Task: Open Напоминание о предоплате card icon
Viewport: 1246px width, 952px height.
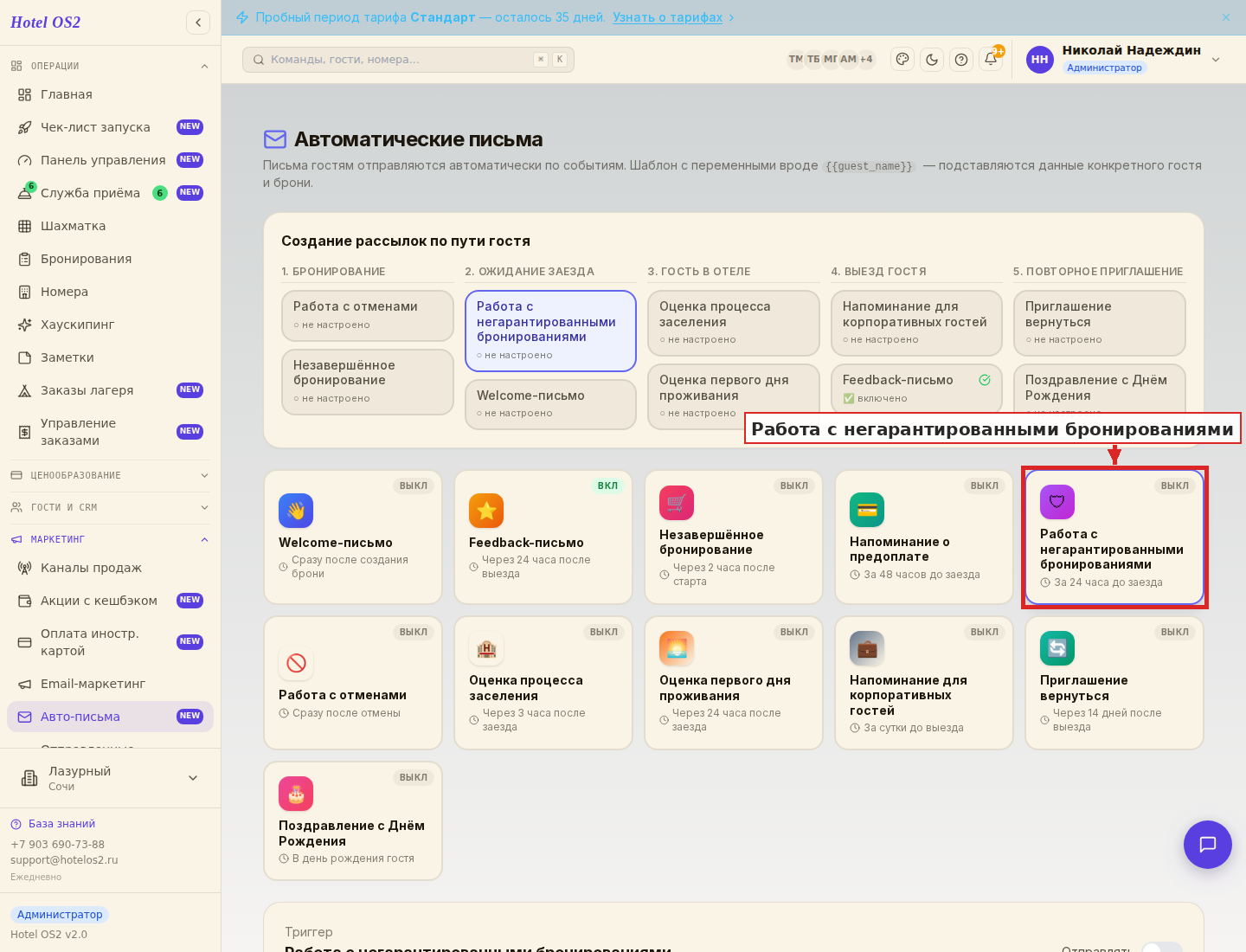Action: 867,510
